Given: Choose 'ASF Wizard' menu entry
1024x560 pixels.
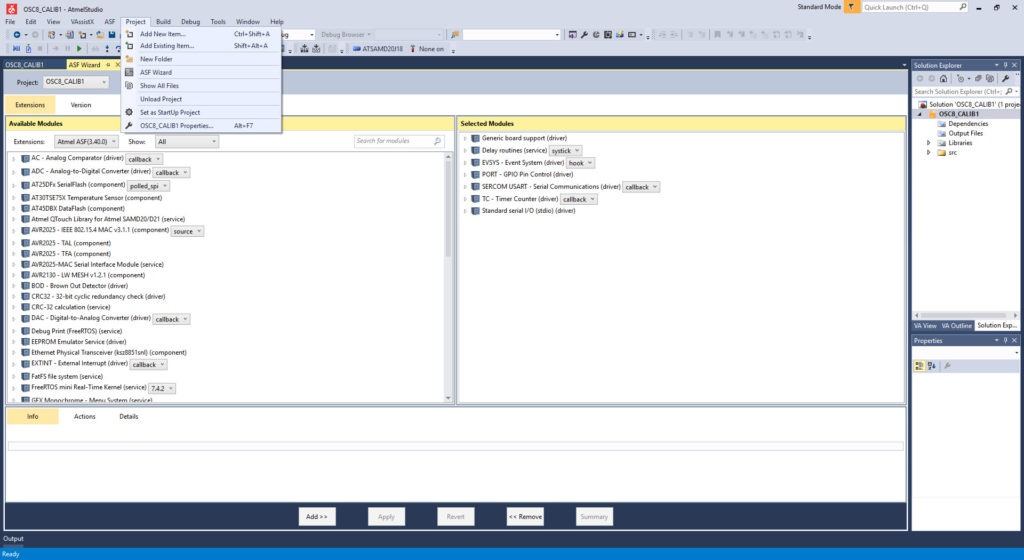Looking at the screenshot, I should tap(202, 72).
